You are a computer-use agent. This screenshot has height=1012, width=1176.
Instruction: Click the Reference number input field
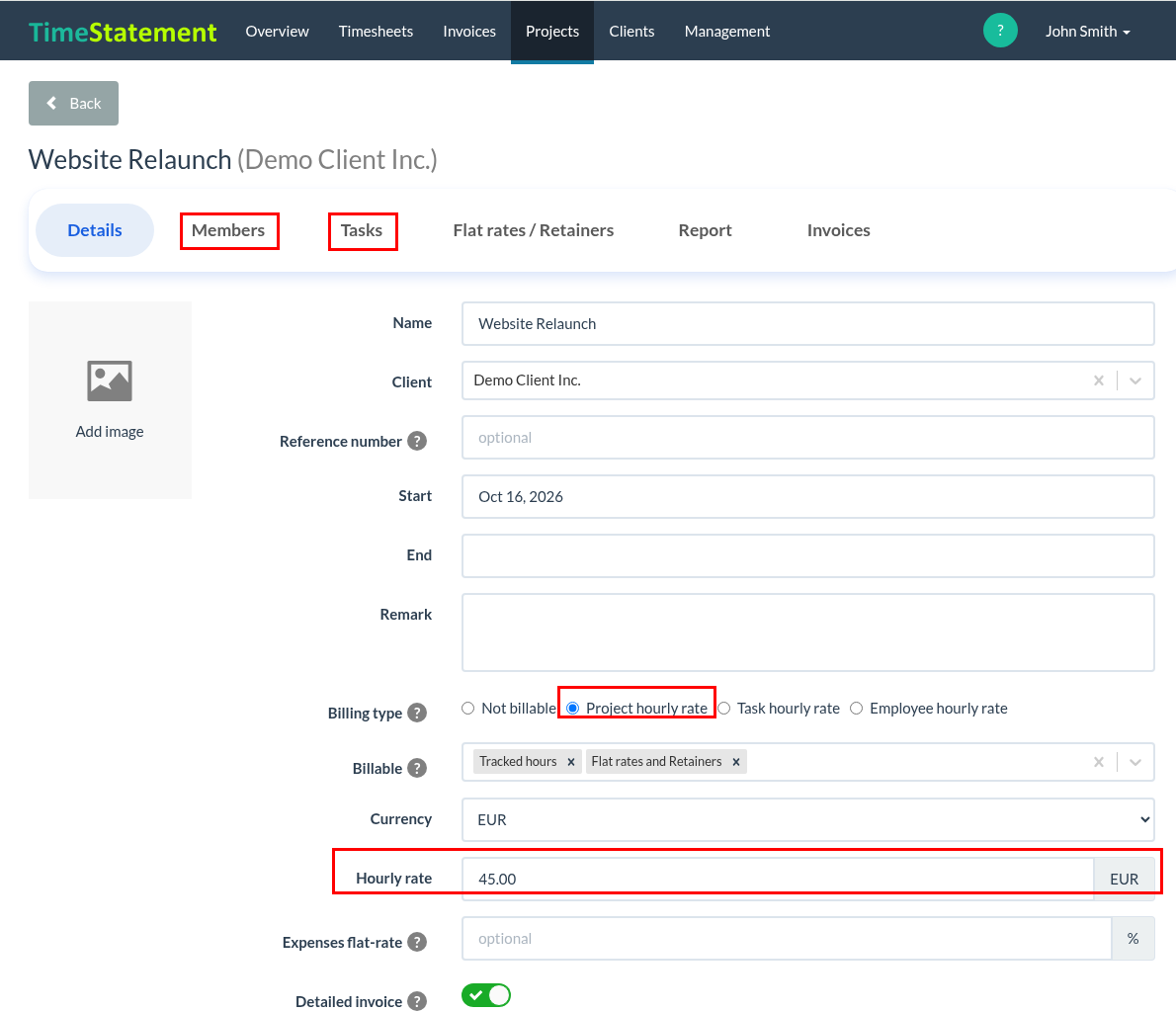[807, 438]
